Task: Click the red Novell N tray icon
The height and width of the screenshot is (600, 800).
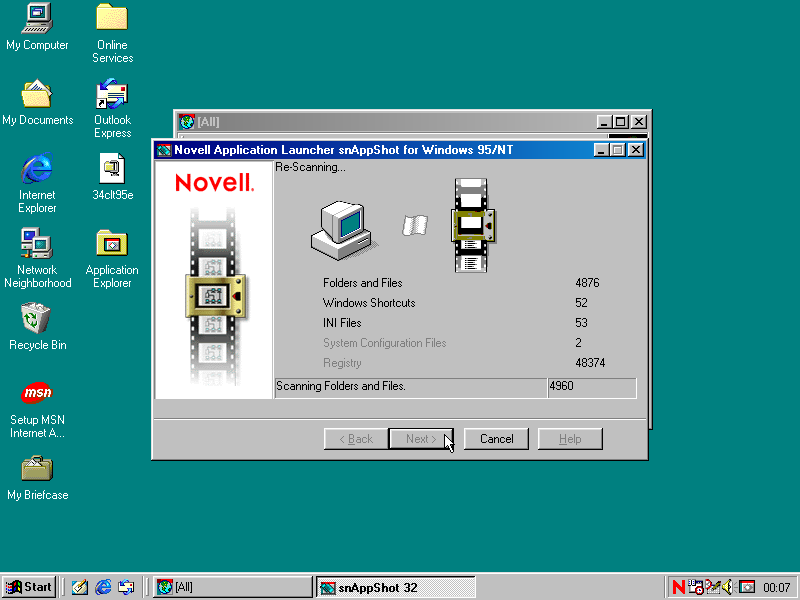Action: [x=679, y=587]
